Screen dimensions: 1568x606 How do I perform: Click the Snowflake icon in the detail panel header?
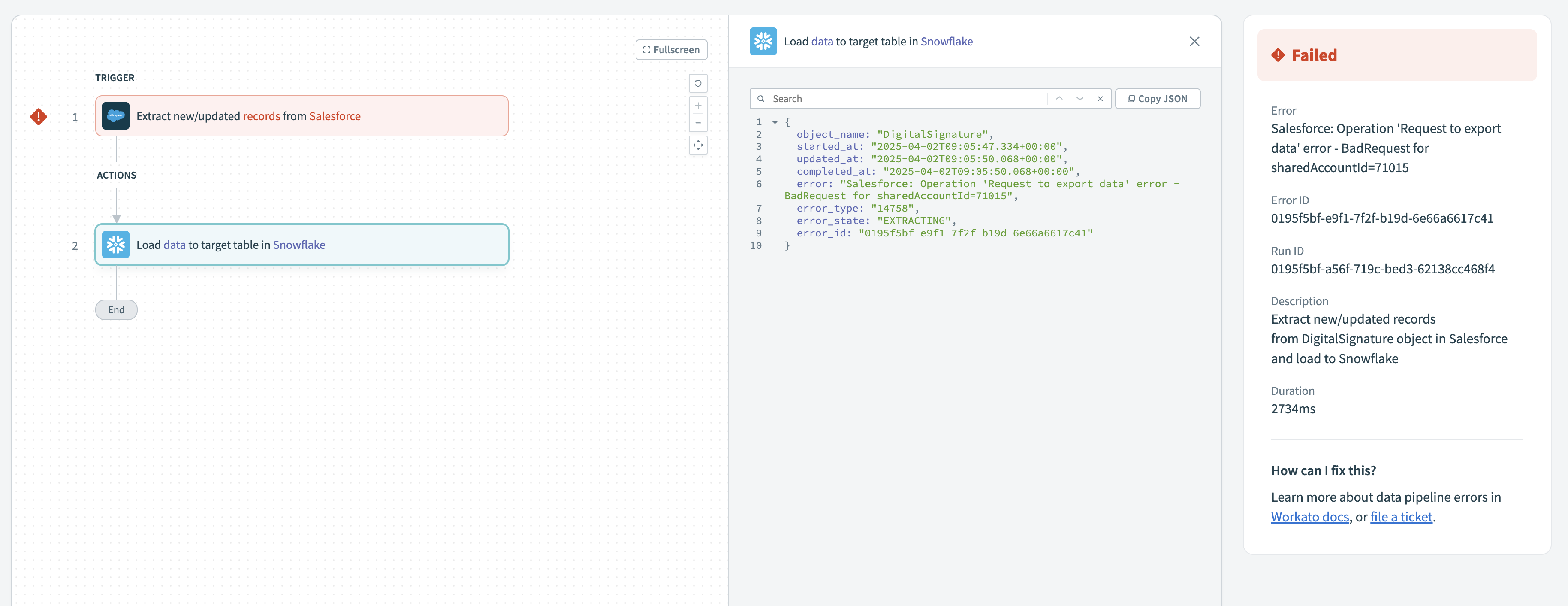[763, 41]
